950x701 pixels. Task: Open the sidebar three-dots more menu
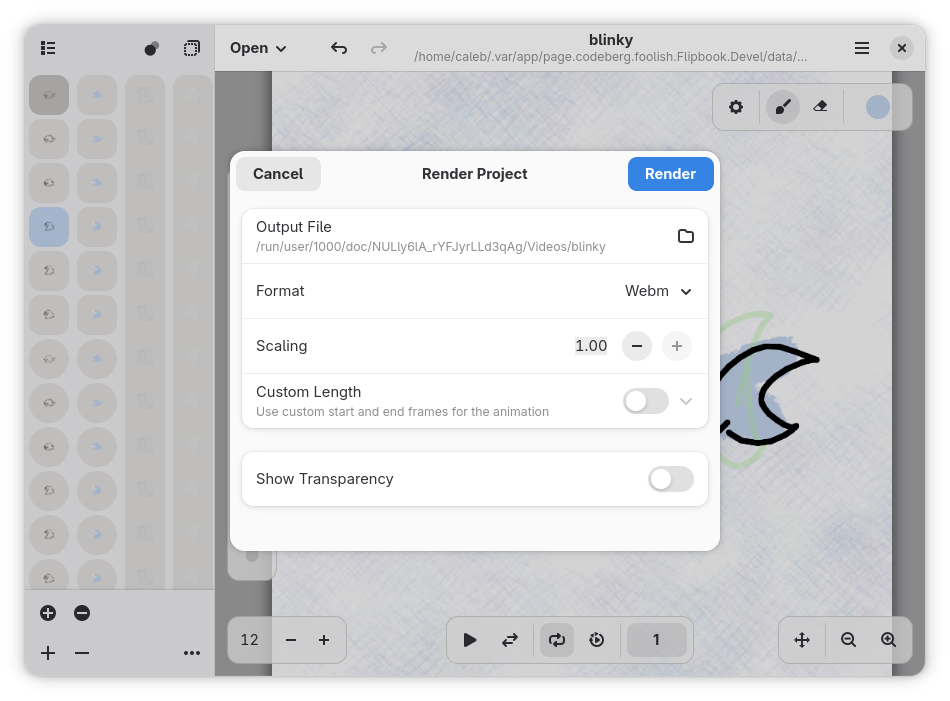pos(191,653)
